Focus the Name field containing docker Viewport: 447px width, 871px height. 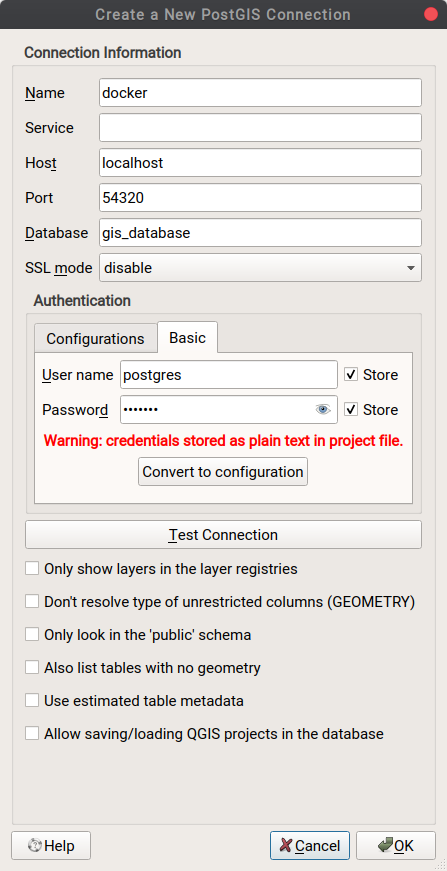pyautogui.click(x=260, y=92)
